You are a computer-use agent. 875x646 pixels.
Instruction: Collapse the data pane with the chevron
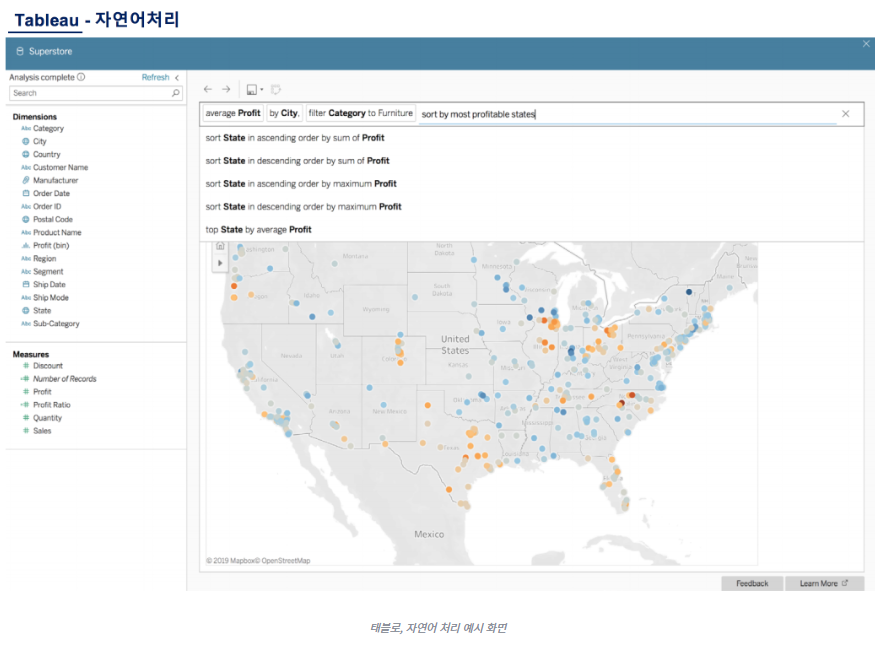pyautogui.click(x=177, y=78)
